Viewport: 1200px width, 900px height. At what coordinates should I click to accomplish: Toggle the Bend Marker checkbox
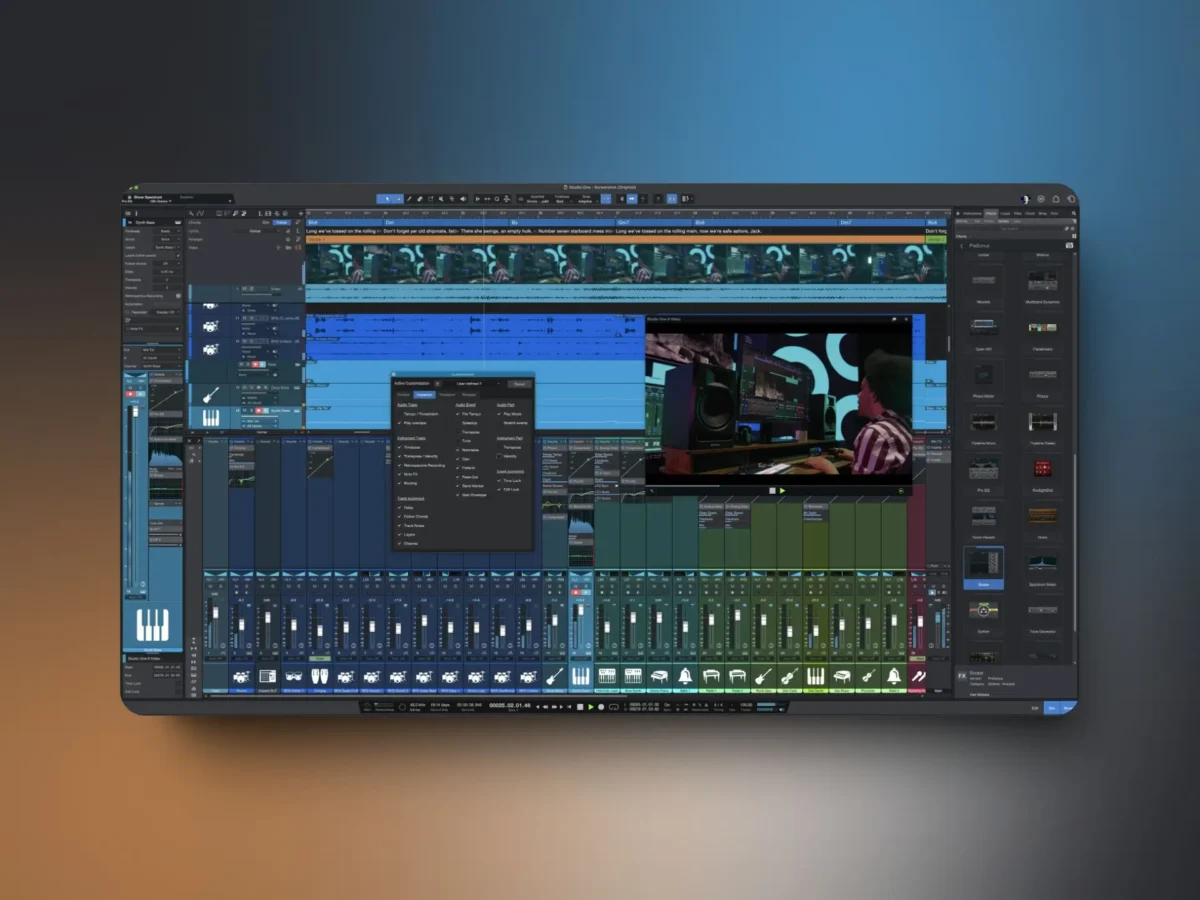tap(457, 486)
